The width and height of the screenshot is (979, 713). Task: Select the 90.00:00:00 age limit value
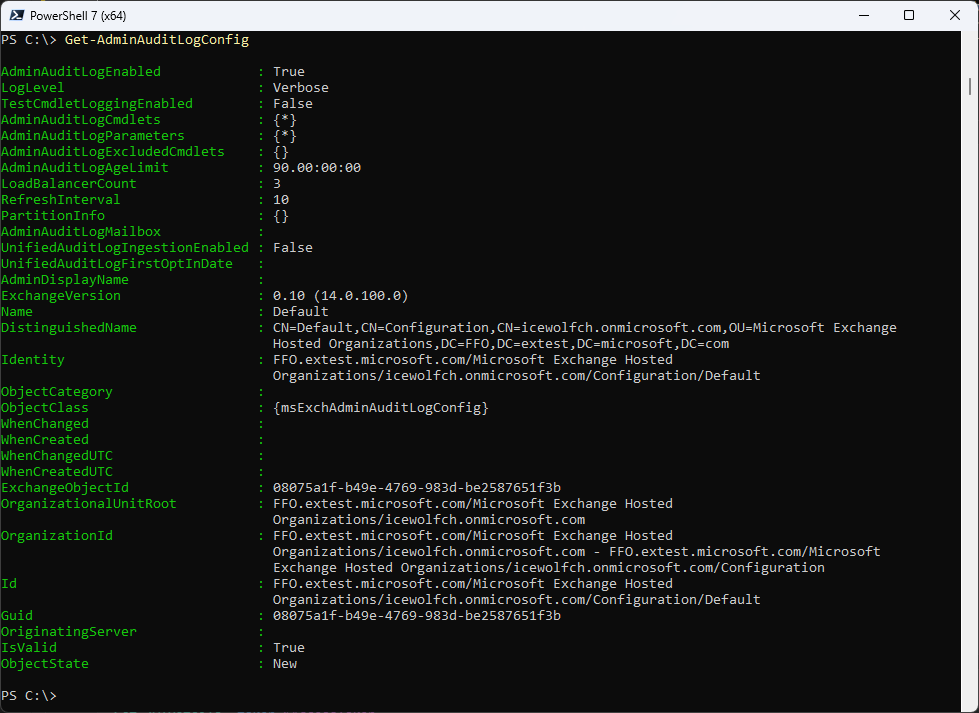[317, 168]
